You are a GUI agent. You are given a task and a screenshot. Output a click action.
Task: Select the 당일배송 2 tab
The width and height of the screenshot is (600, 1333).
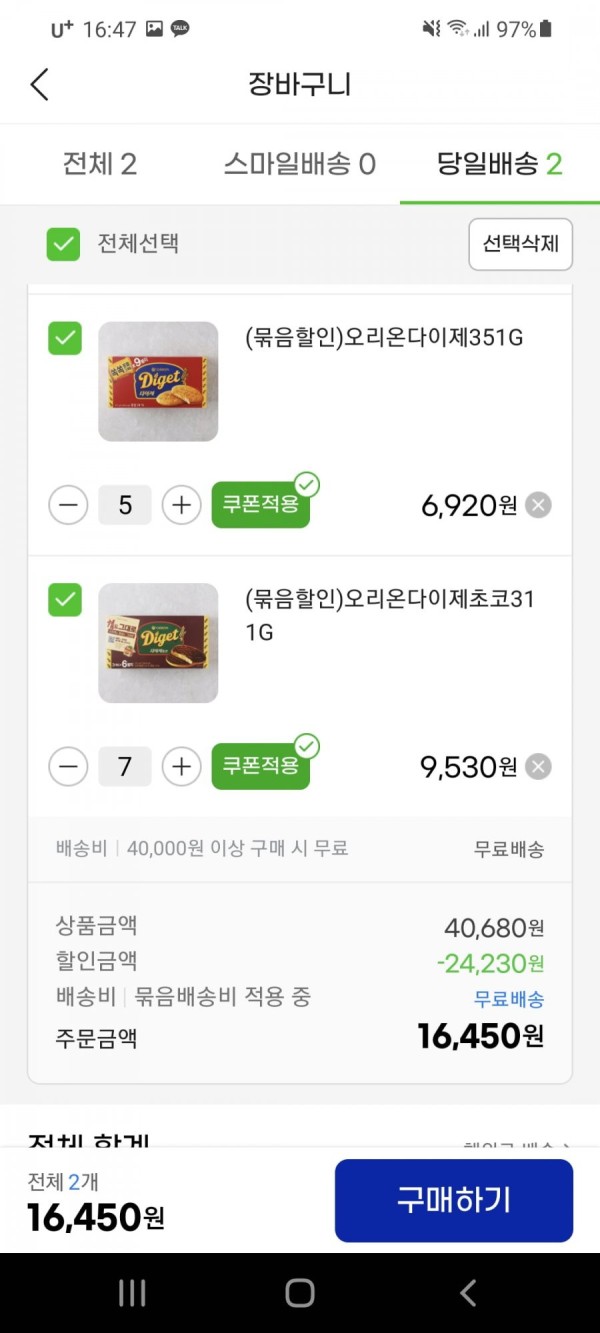point(500,164)
